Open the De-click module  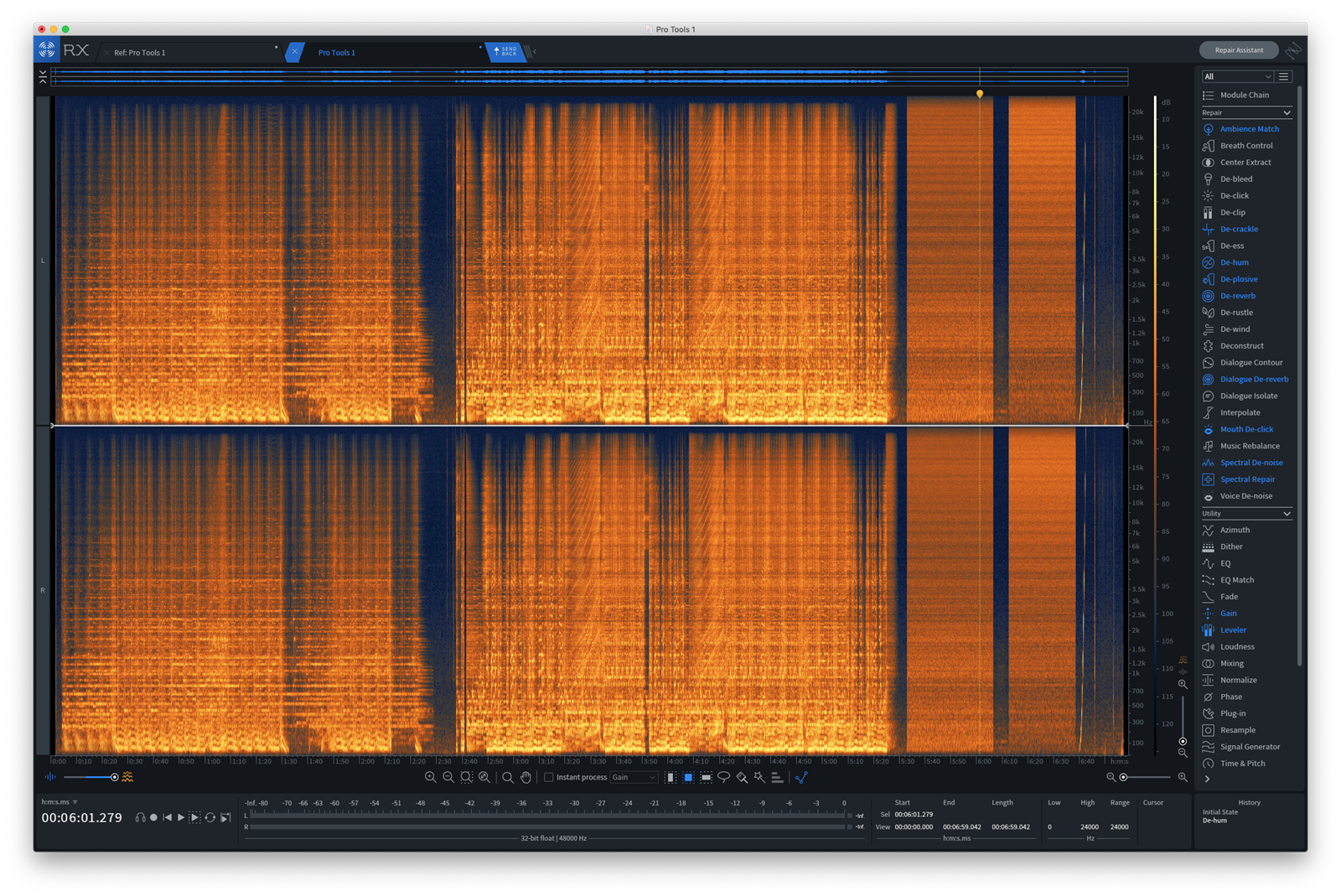1234,196
